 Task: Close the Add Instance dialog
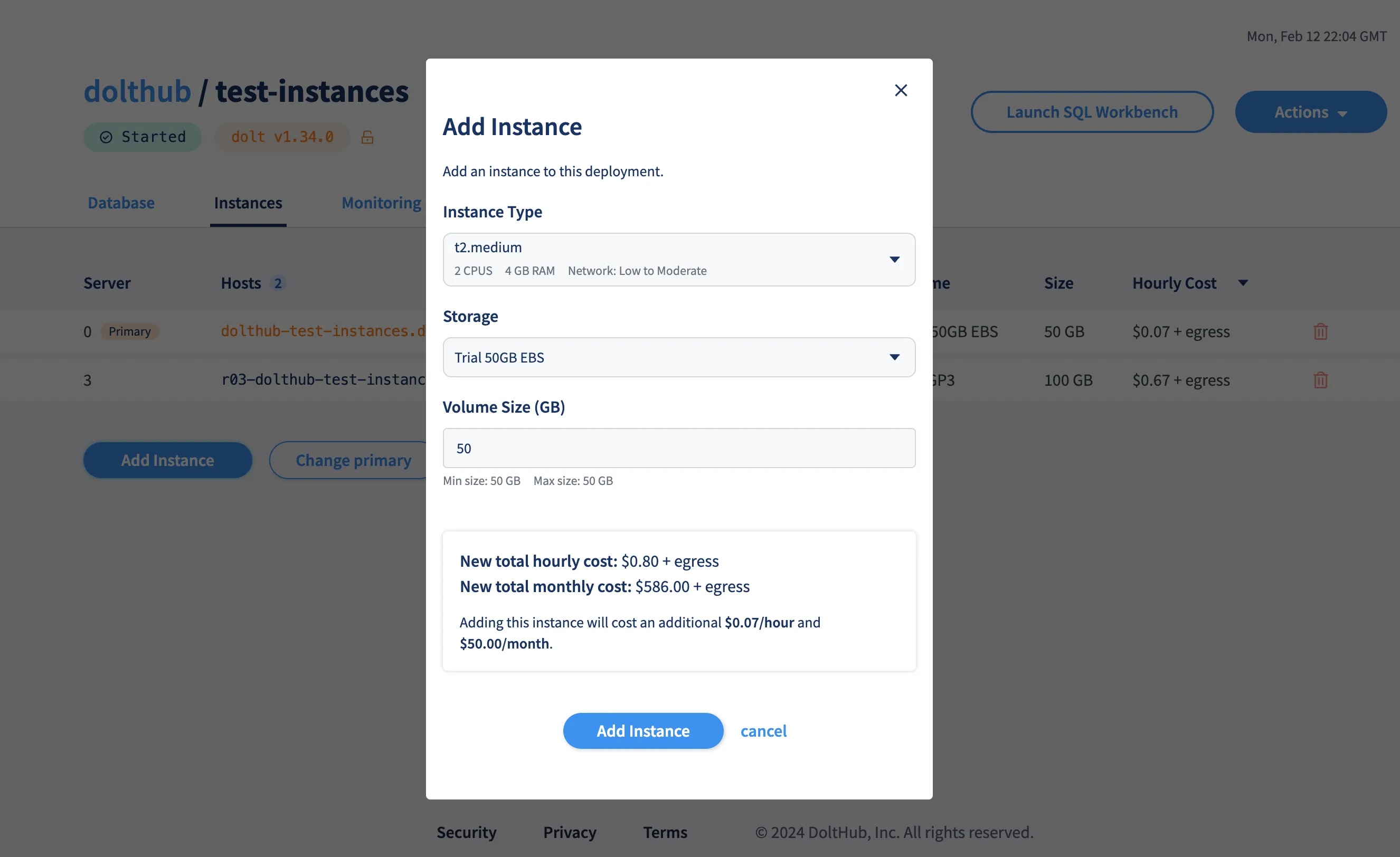click(901, 90)
